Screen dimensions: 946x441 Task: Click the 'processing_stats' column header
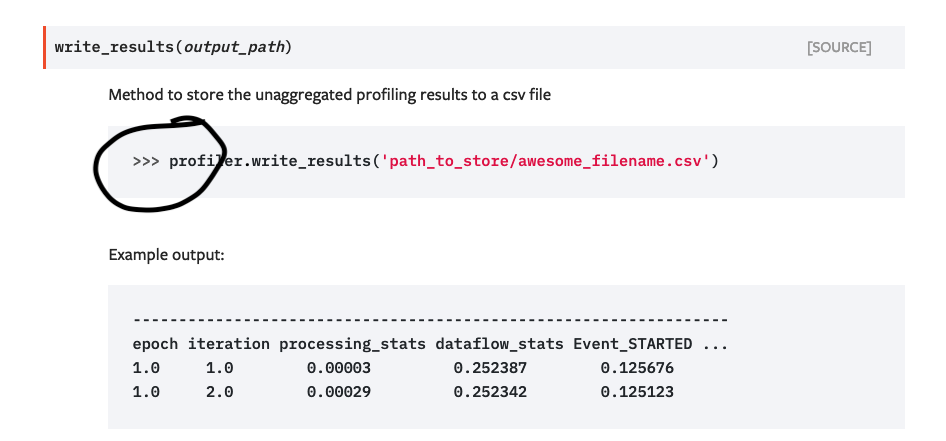(x=352, y=344)
